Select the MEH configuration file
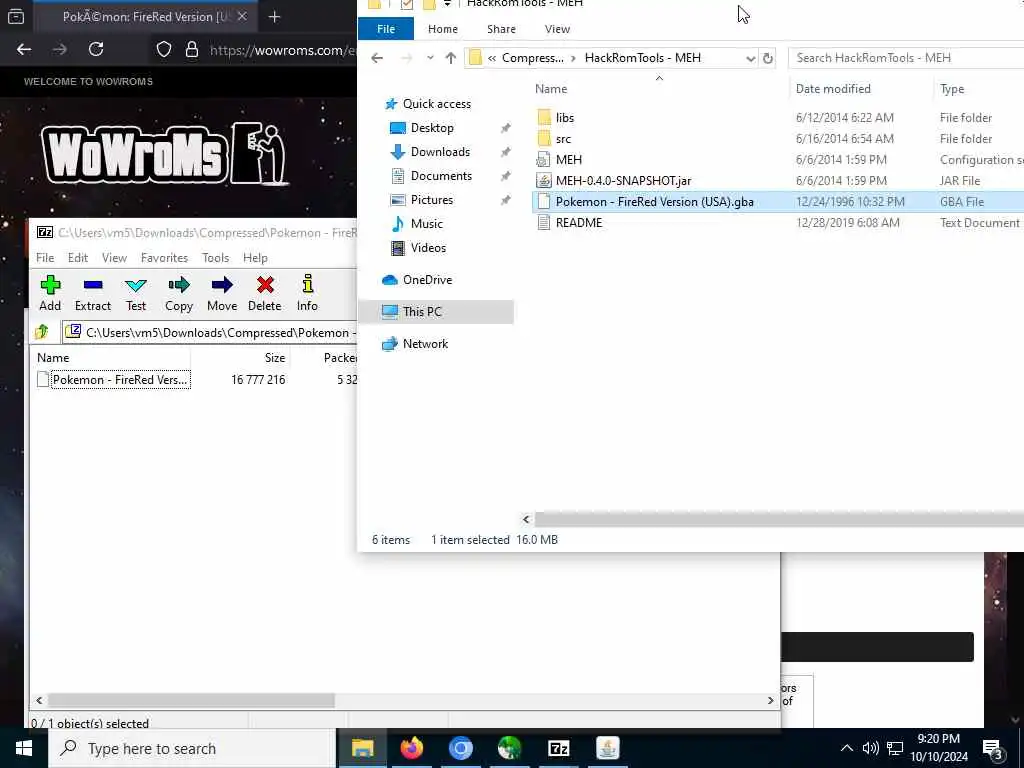This screenshot has width=1024, height=768. (x=568, y=159)
